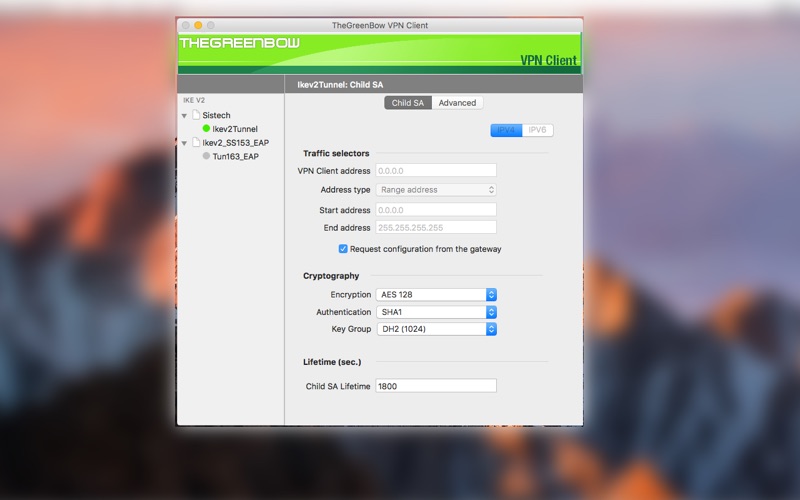This screenshot has height=500, width=800.
Task: Click the Traffic selectors section label
Action: [336, 153]
